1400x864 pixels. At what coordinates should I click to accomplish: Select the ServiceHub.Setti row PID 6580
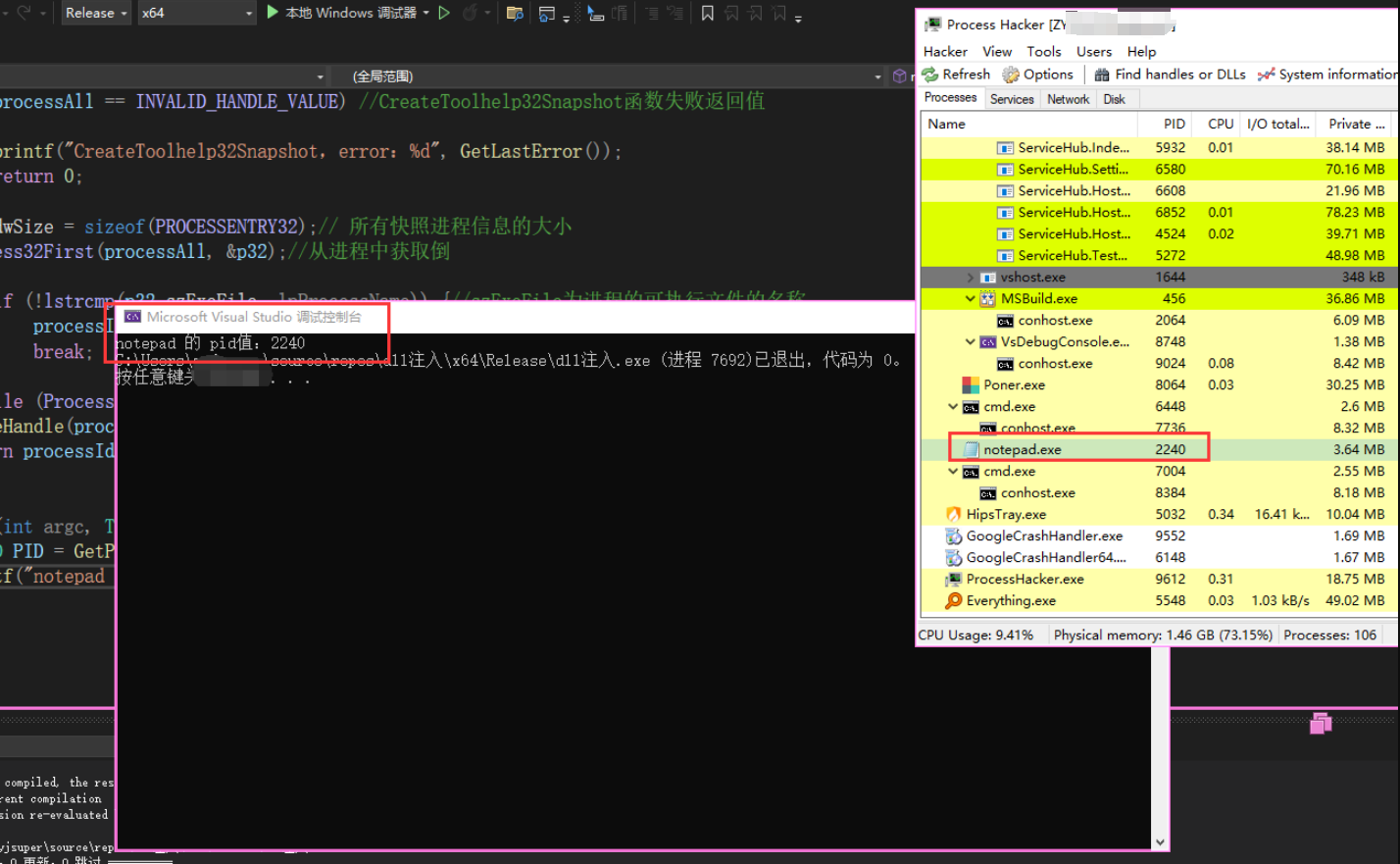click(1158, 169)
